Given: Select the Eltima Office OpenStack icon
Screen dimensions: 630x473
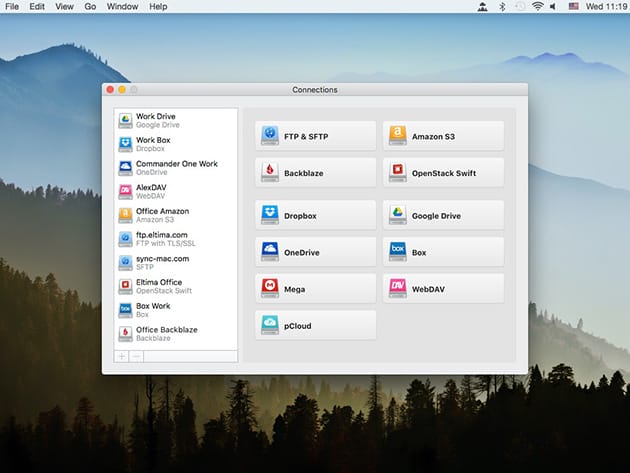Looking at the screenshot, I should 125,287.
